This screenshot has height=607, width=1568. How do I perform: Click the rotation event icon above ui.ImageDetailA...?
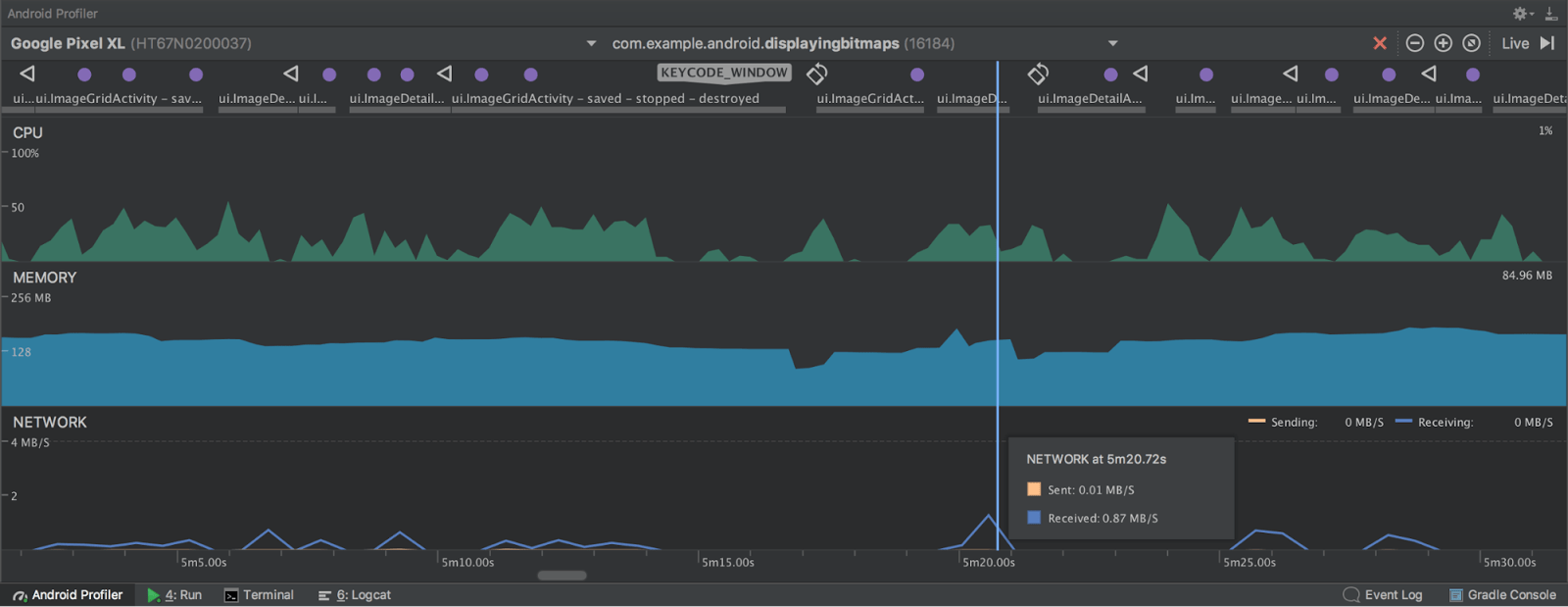(x=1039, y=74)
